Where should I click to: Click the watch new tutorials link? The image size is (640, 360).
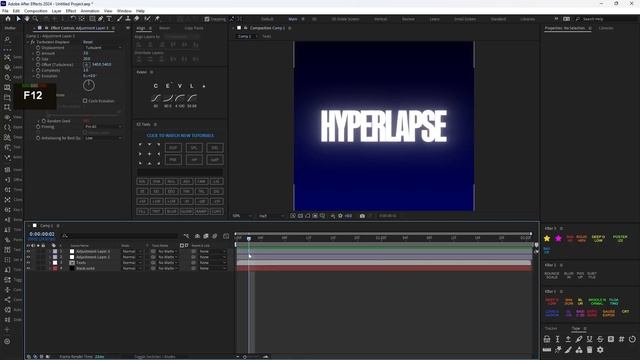180,136
